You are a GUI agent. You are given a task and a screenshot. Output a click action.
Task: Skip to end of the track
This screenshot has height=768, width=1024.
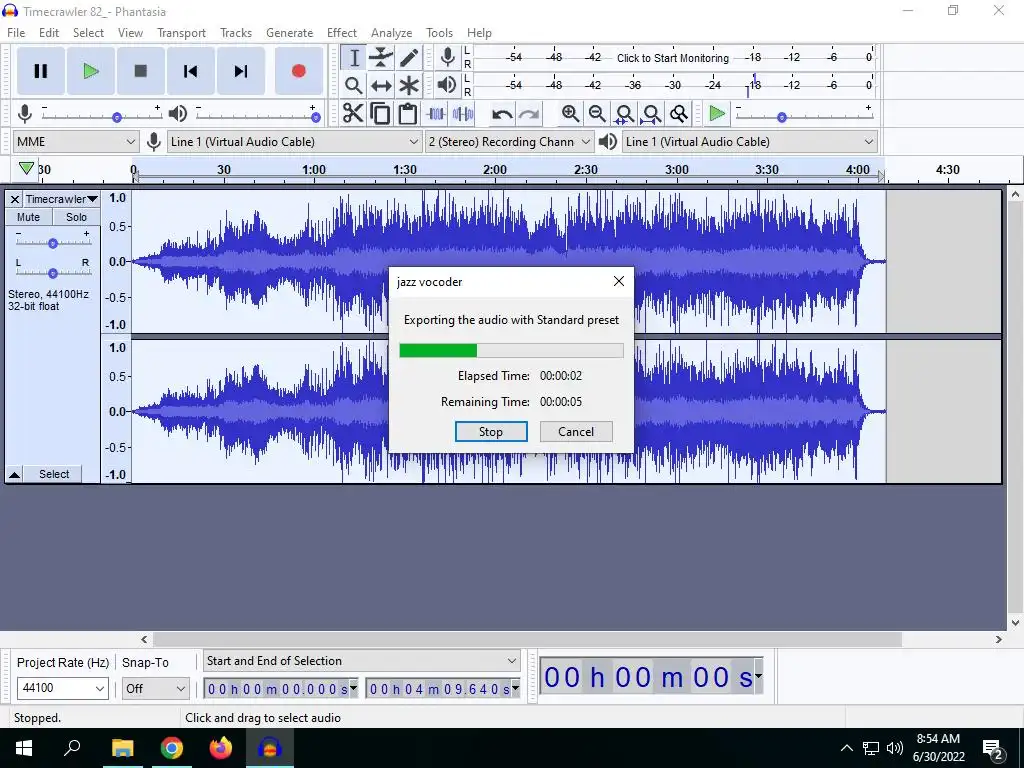click(240, 71)
